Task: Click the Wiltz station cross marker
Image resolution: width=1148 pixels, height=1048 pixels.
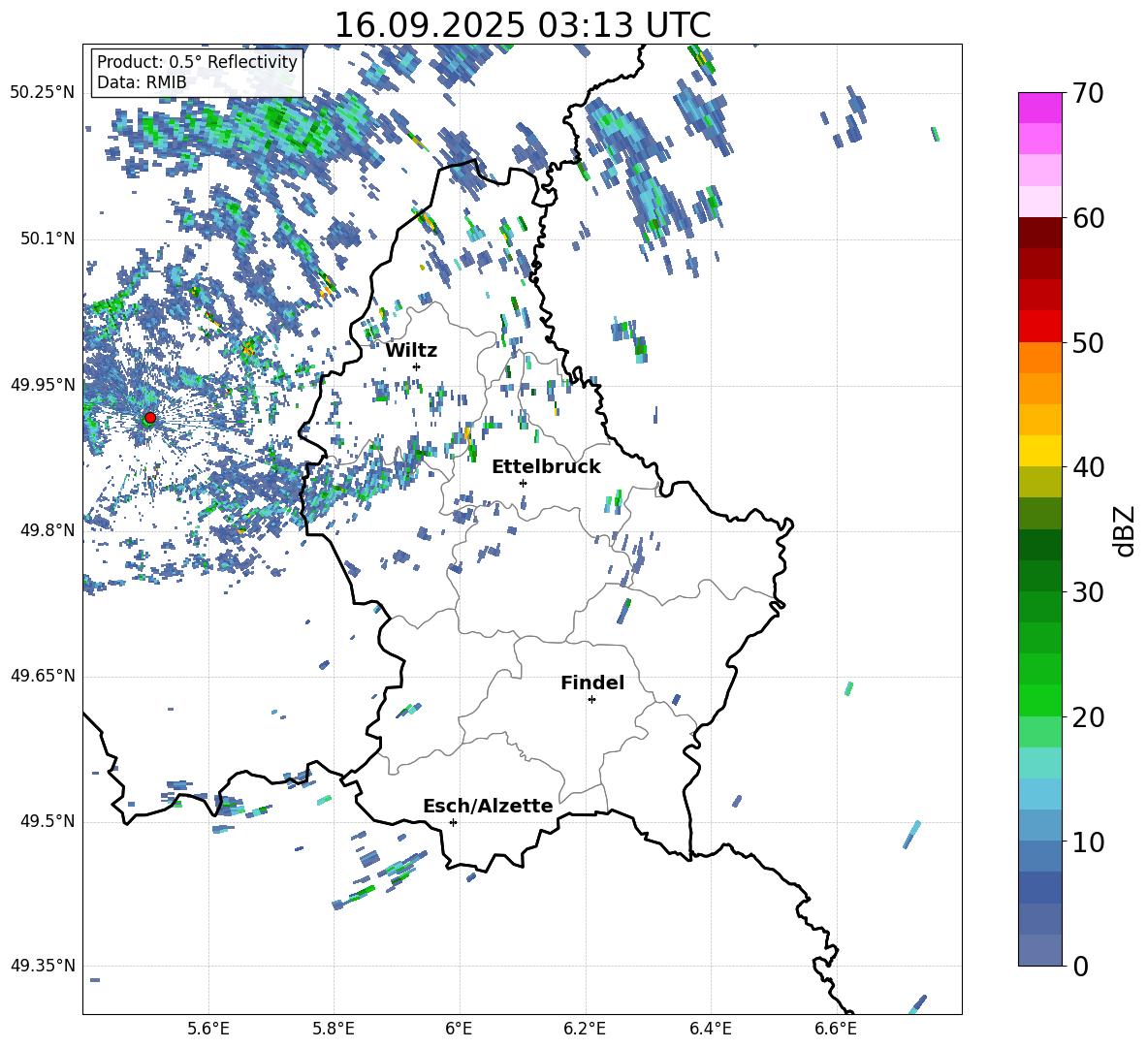Action: click(417, 366)
